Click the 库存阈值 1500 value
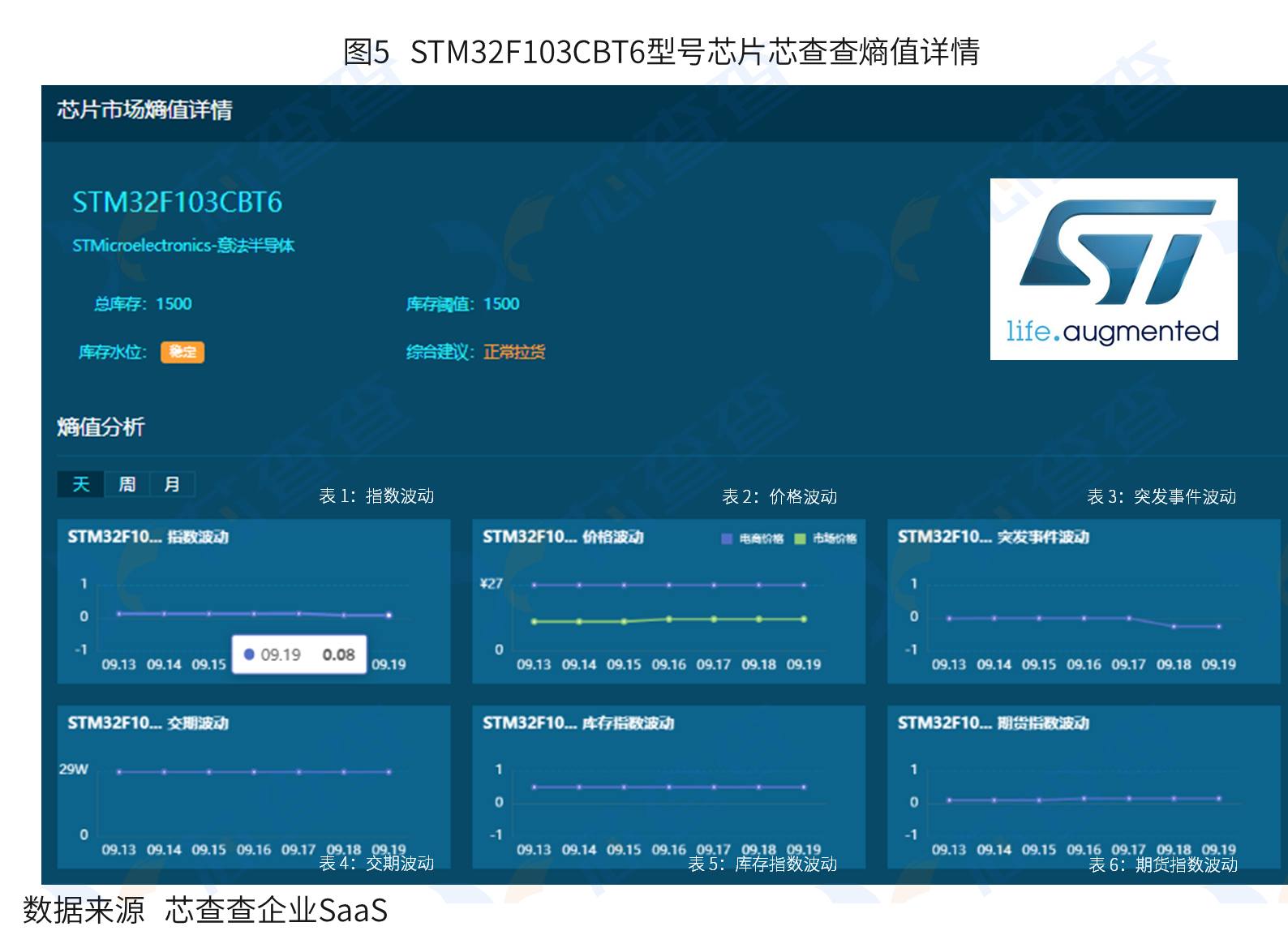1288x948 pixels. (x=501, y=304)
